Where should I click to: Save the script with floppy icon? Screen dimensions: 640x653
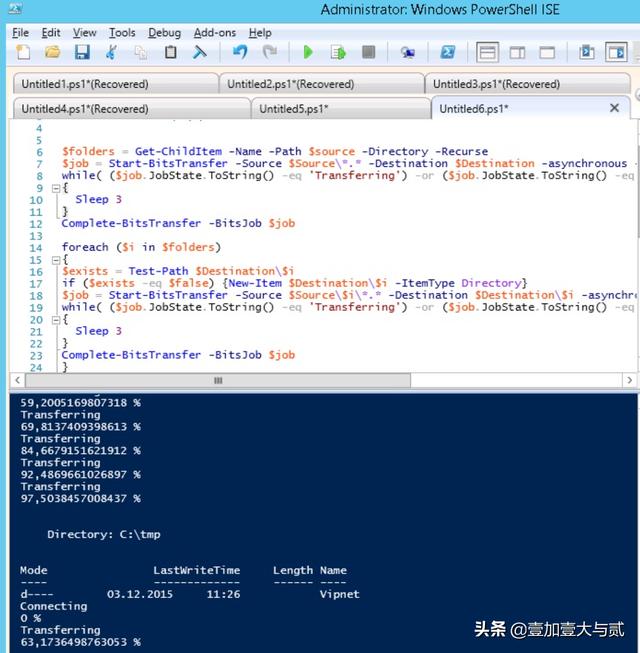point(82,52)
